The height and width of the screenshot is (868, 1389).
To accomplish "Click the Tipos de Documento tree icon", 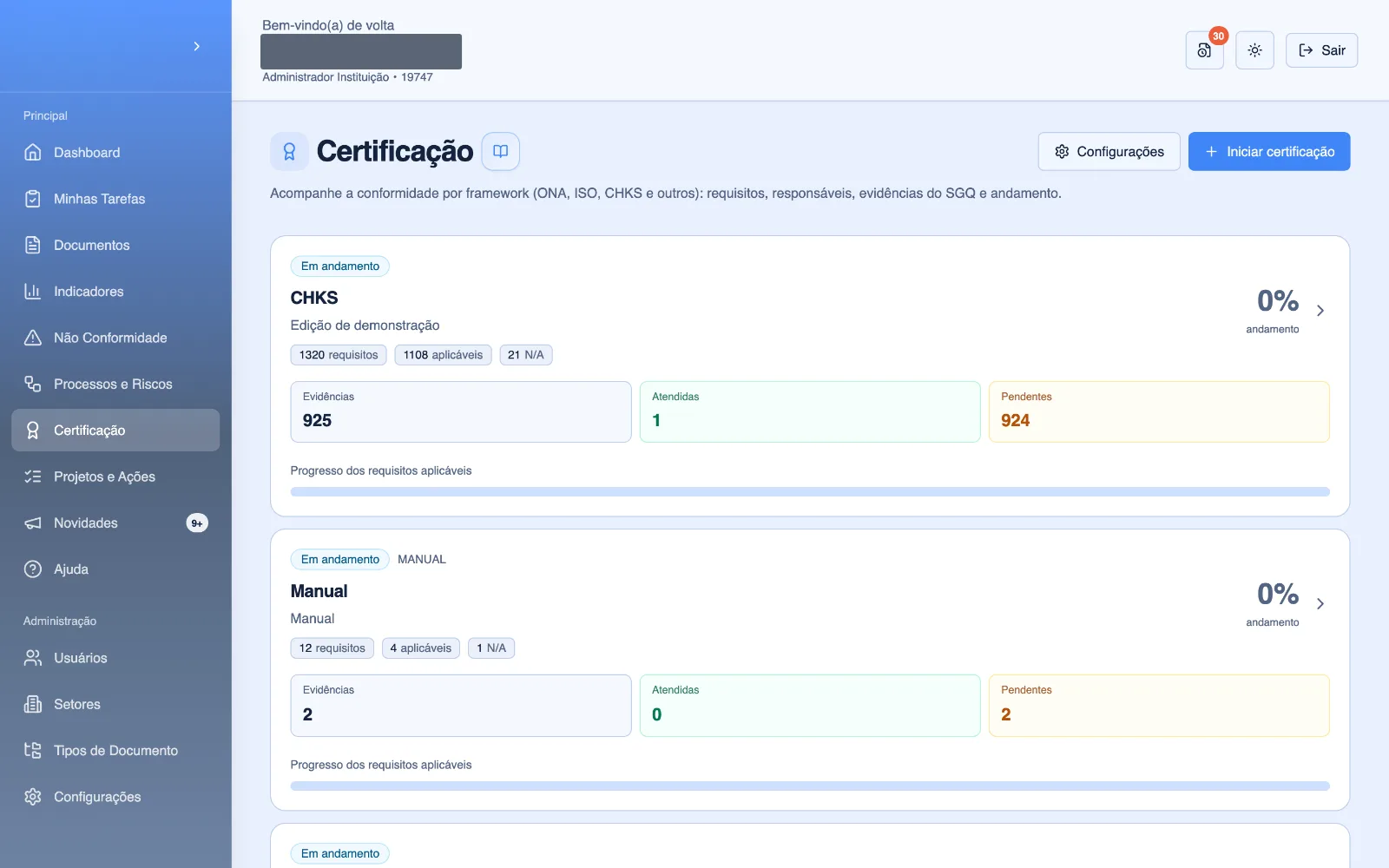I will 33,751.
